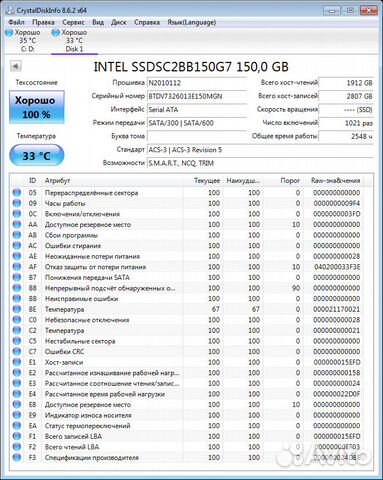Select the Неожиданные потери питания attribute text
This screenshot has height=480, width=383.
92,256
